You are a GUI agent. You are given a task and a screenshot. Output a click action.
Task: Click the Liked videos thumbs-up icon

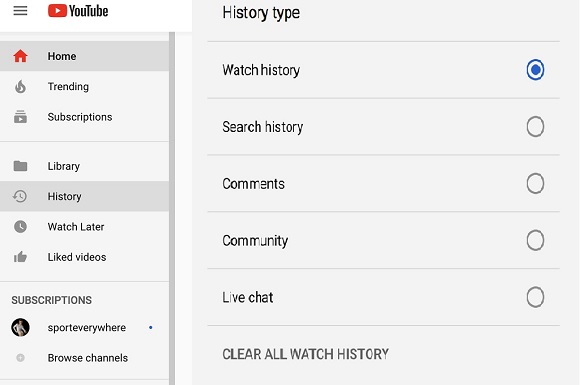[20, 257]
